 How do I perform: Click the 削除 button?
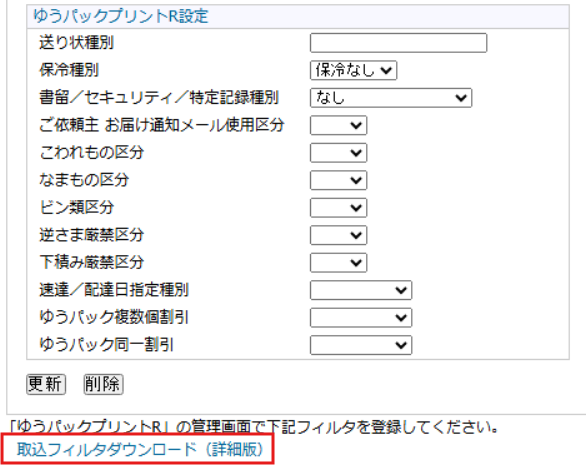tap(103, 384)
